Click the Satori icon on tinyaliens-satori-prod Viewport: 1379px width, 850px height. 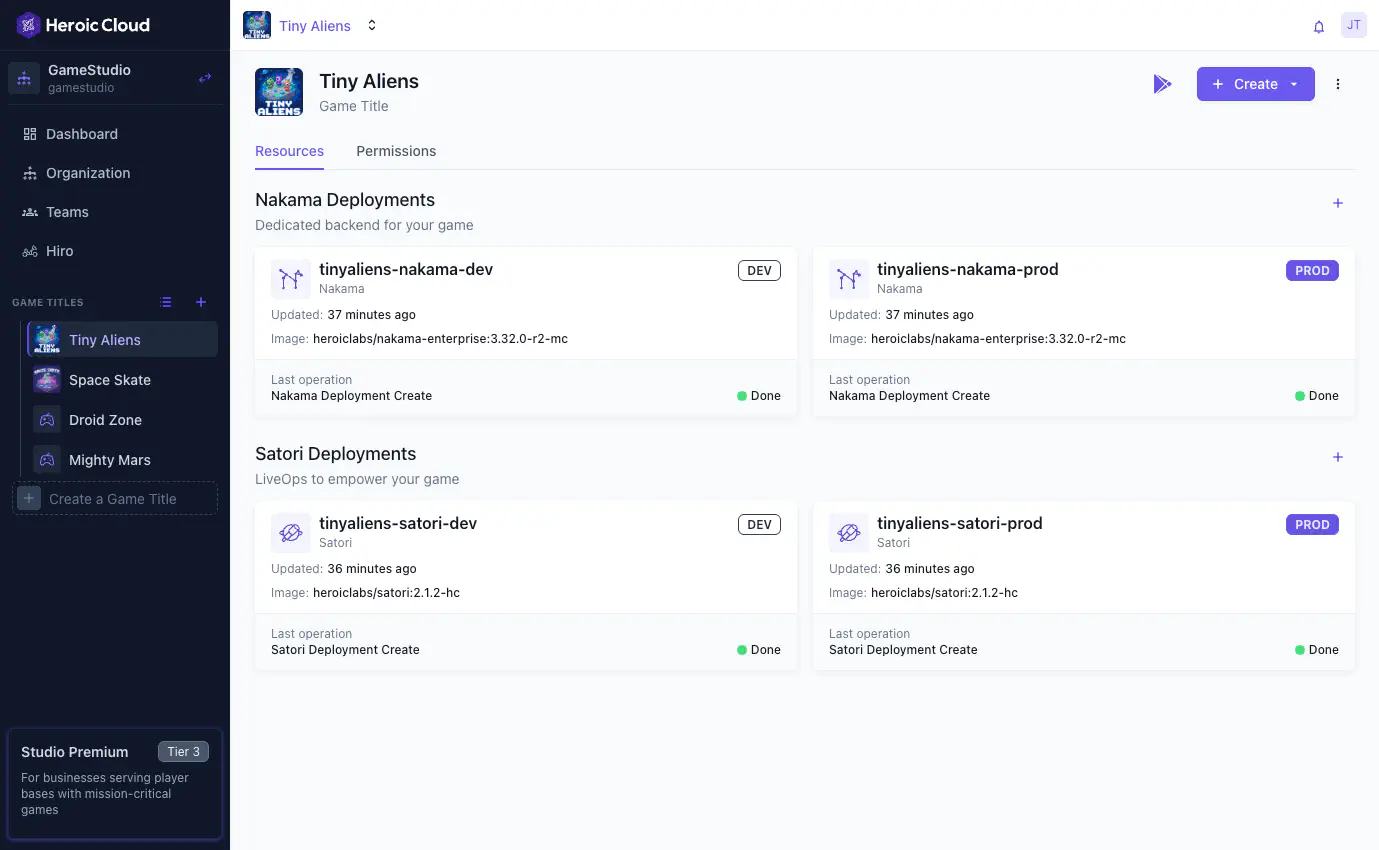848,533
